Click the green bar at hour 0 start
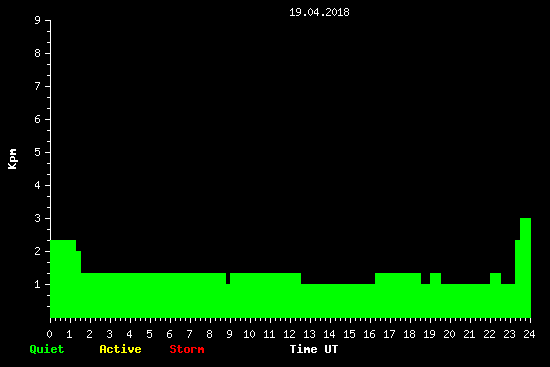The height and width of the screenshot is (367, 550). [63, 279]
